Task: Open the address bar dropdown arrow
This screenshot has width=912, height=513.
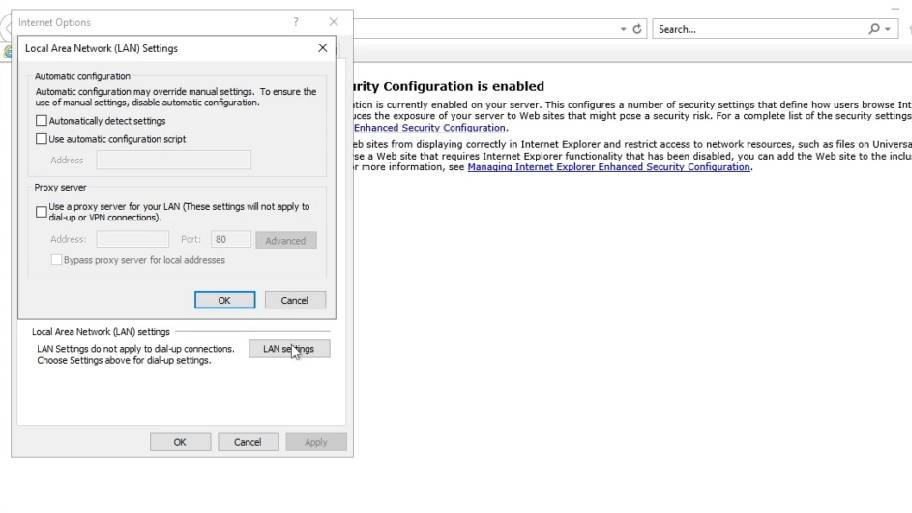Action: coord(623,29)
